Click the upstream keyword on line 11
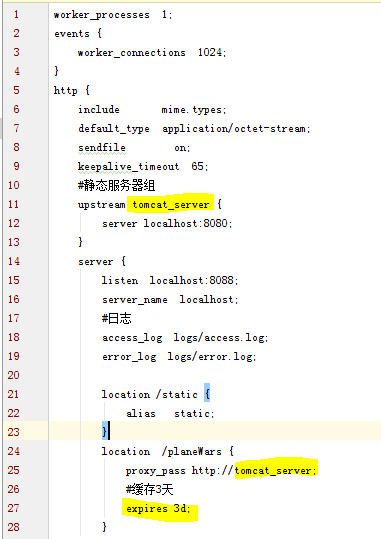The height and width of the screenshot is (539, 381). coord(102,205)
